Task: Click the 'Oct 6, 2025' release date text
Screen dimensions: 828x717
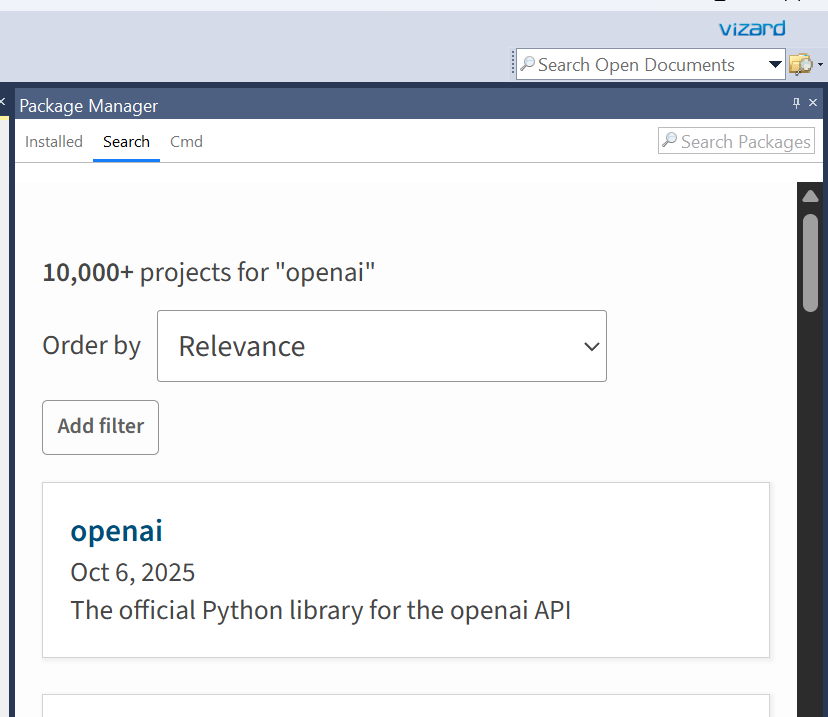Action: [133, 572]
